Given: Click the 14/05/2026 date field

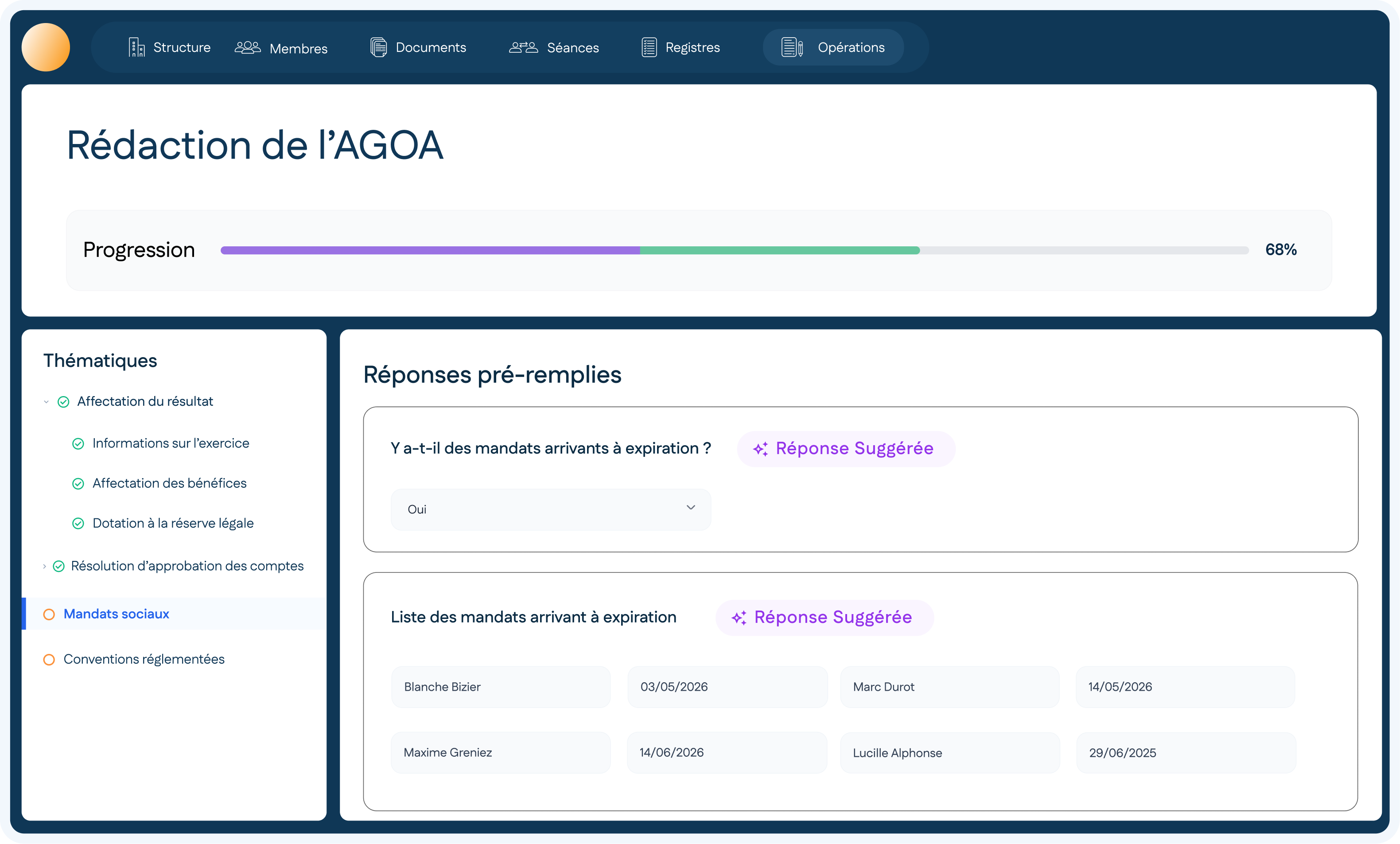Looking at the screenshot, I should (x=1185, y=687).
